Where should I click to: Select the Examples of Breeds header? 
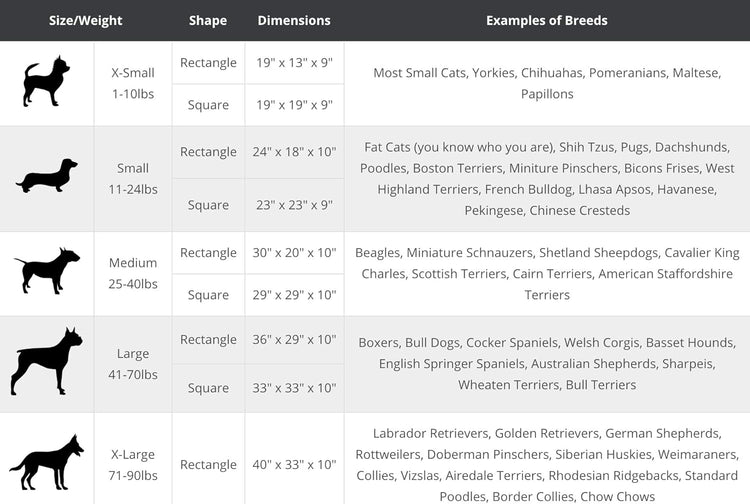(547, 21)
